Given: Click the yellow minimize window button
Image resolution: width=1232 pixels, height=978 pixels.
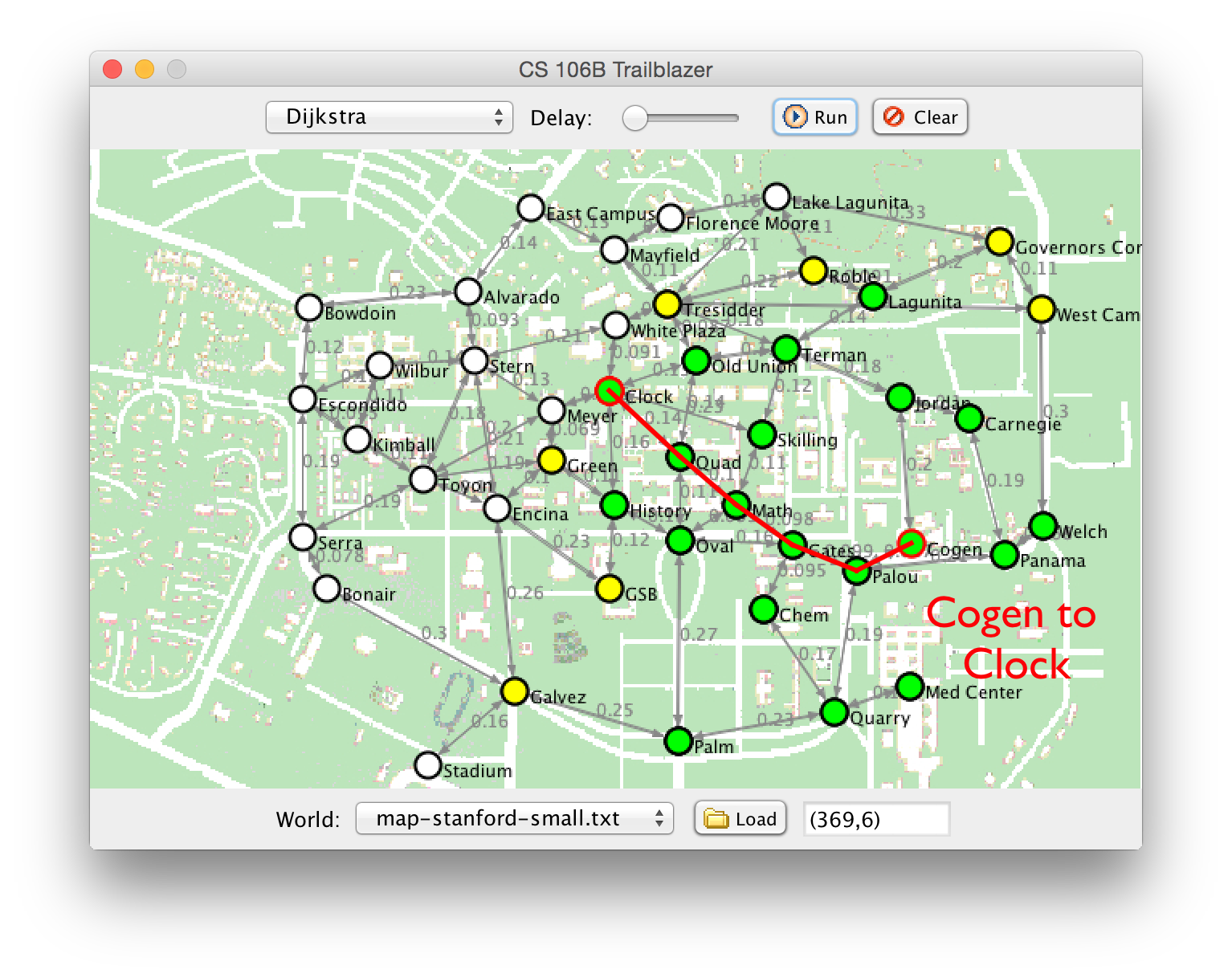Looking at the screenshot, I should [x=145, y=70].
